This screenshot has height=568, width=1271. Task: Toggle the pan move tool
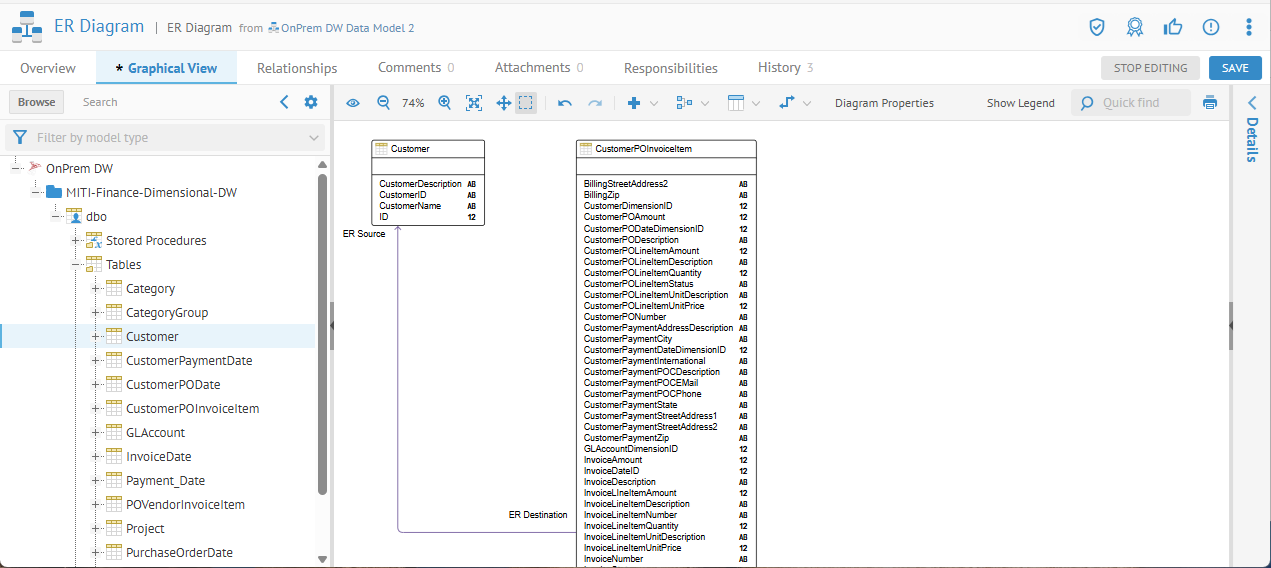(x=503, y=103)
